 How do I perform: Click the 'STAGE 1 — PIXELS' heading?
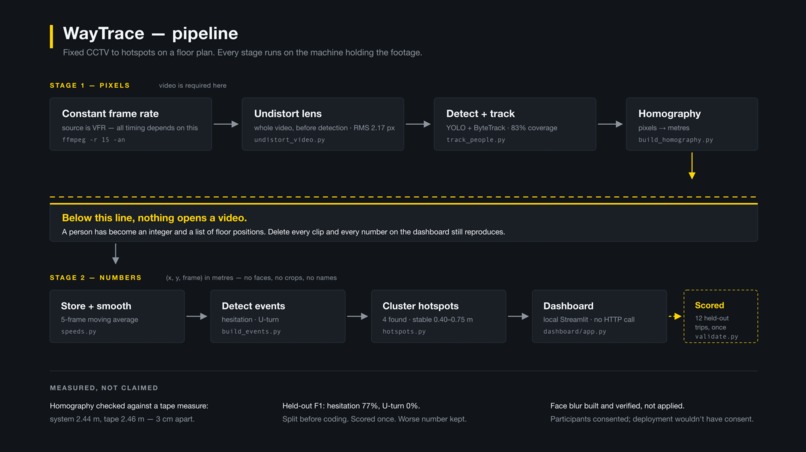[x=89, y=85]
